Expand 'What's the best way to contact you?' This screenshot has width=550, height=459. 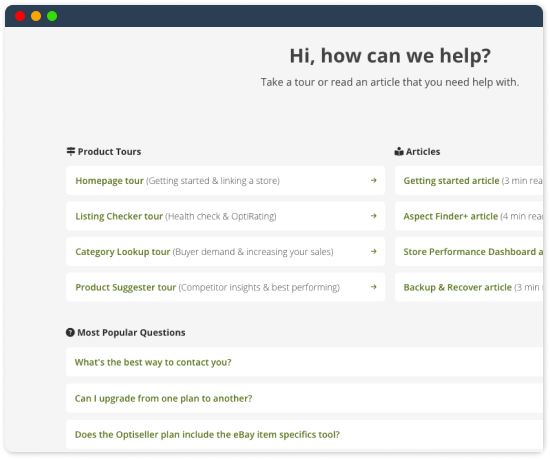pos(304,362)
